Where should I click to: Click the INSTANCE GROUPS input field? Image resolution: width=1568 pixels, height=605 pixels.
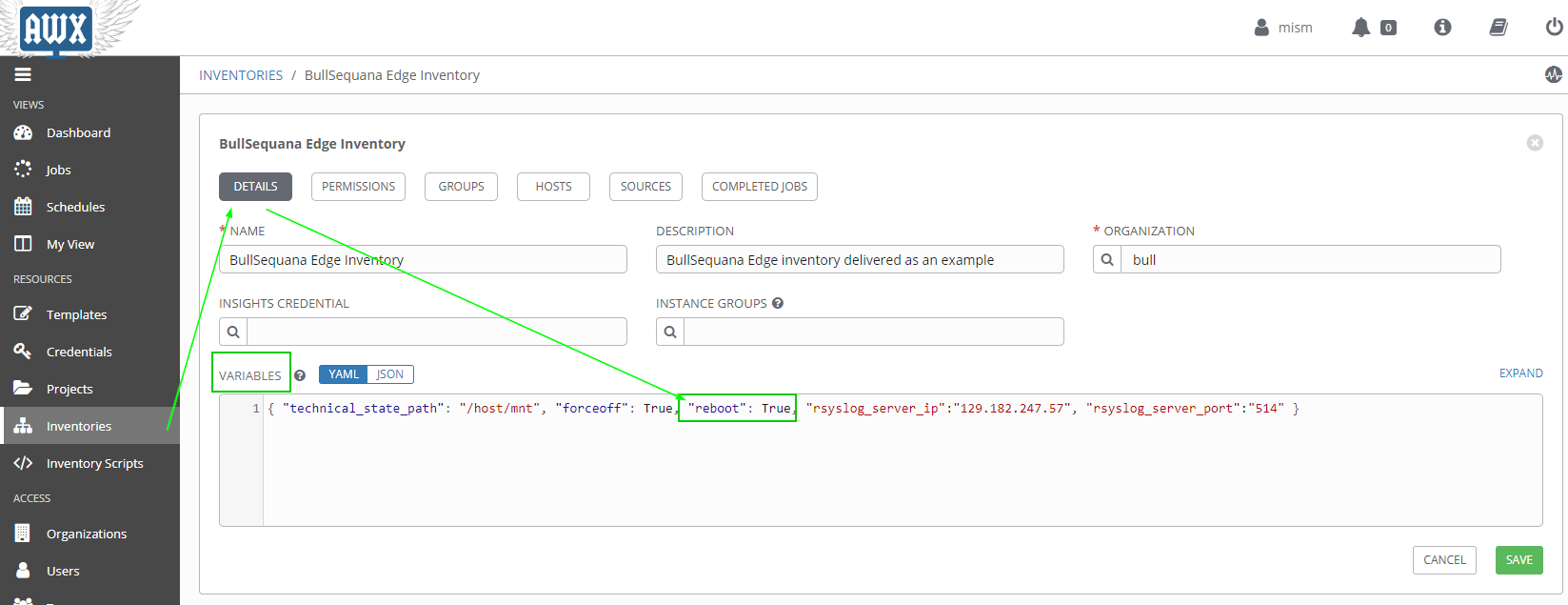click(x=874, y=332)
